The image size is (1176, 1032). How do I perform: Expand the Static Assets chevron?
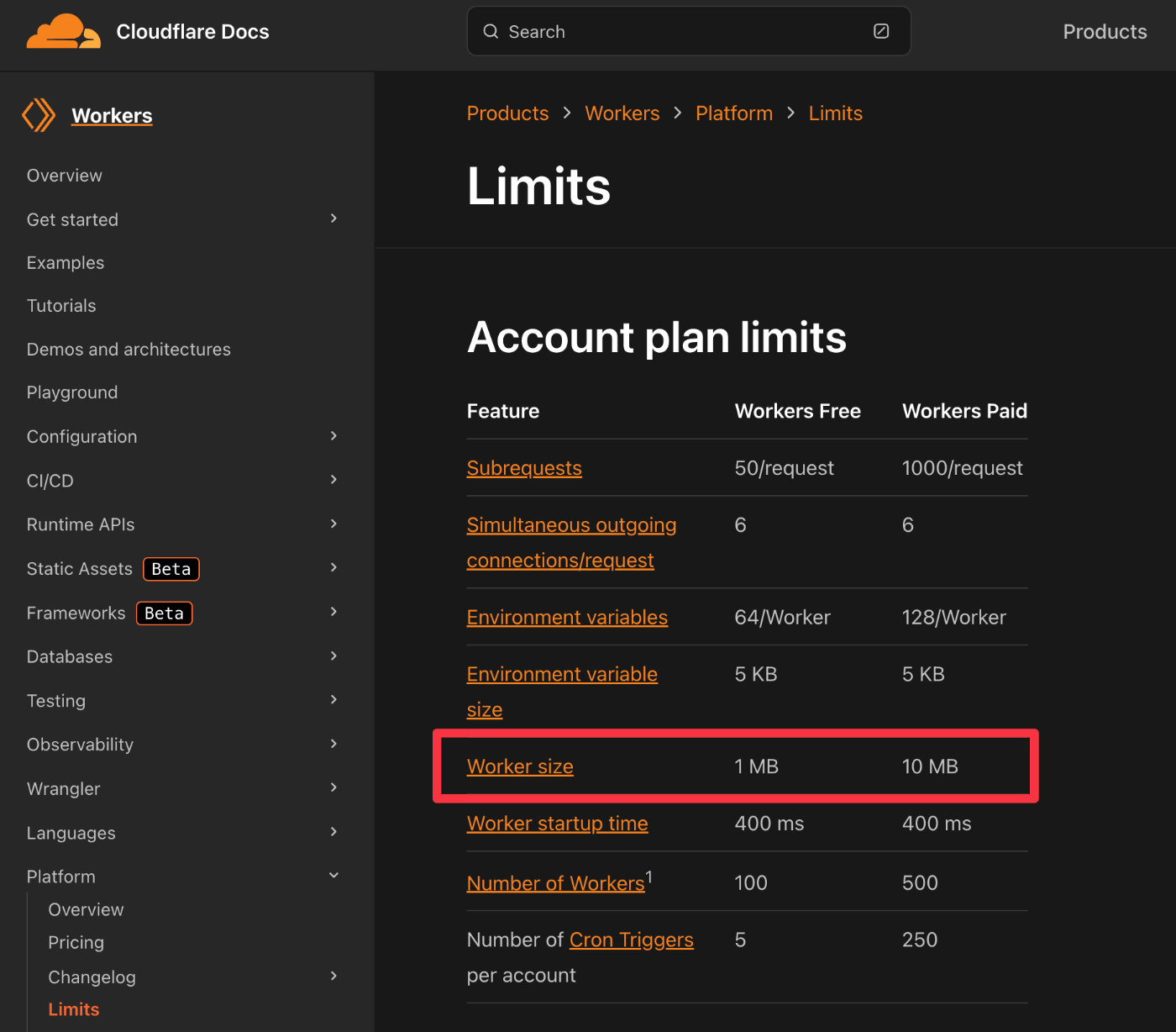(333, 567)
